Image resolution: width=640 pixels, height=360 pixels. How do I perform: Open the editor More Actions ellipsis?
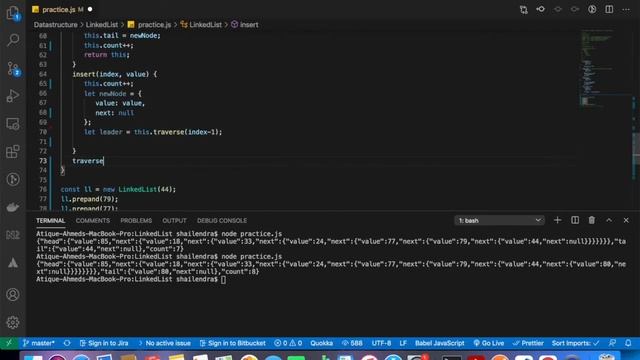[x=626, y=9]
